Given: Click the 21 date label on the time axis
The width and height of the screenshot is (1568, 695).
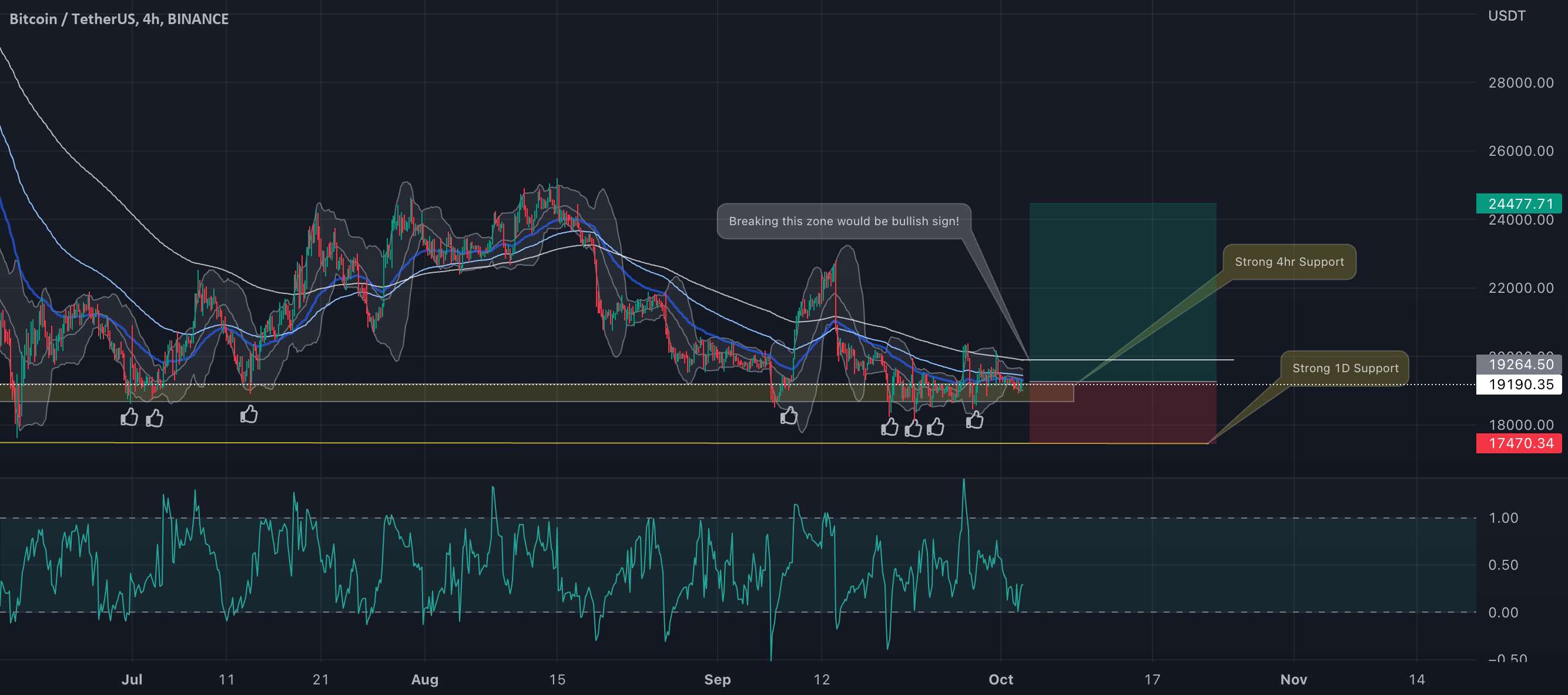Looking at the screenshot, I should pyautogui.click(x=321, y=679).
